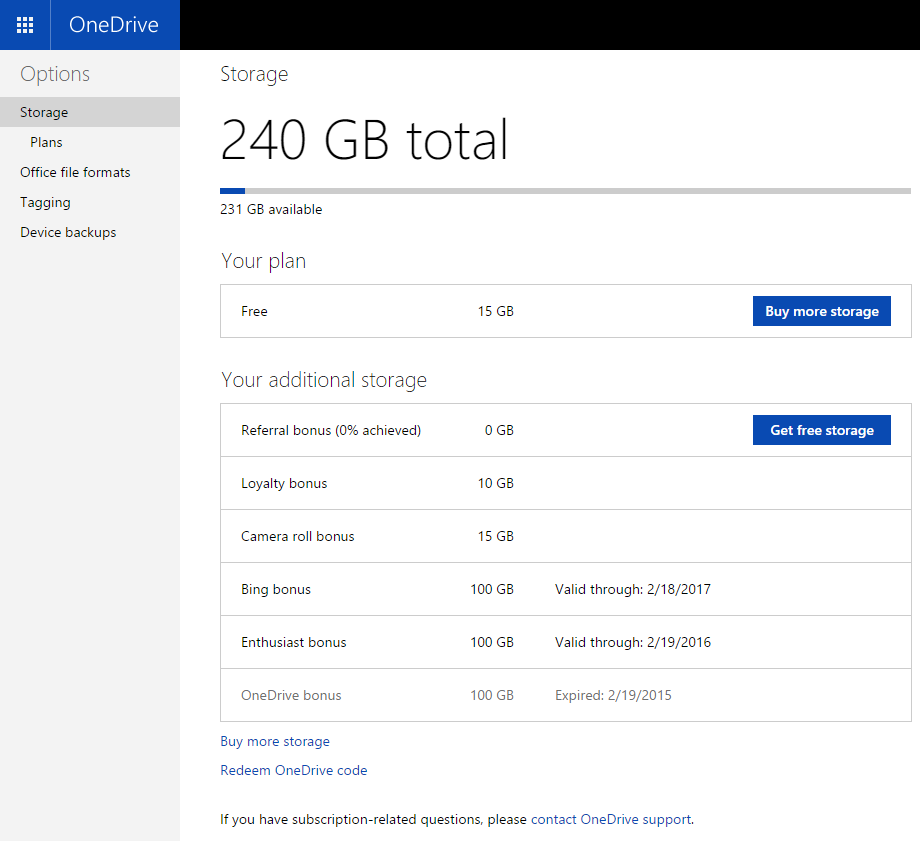Click the Get free storage button
920x841 pixels.
pyautogui.click(x=821, y=431)
